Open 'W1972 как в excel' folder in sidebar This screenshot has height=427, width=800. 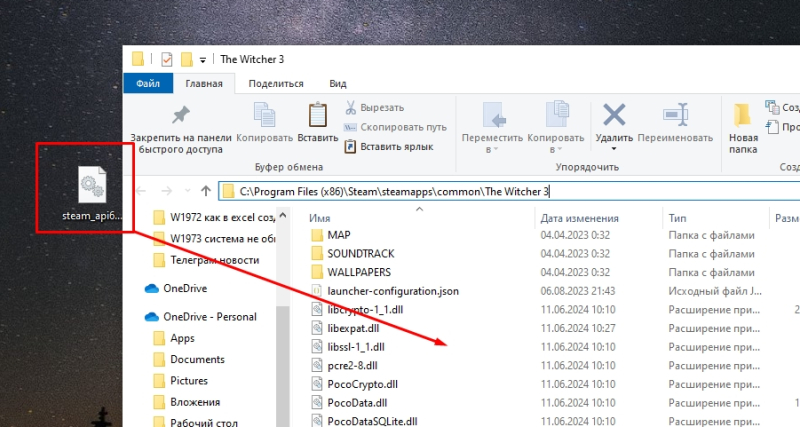pyautogui.click(x=214, y=218)
